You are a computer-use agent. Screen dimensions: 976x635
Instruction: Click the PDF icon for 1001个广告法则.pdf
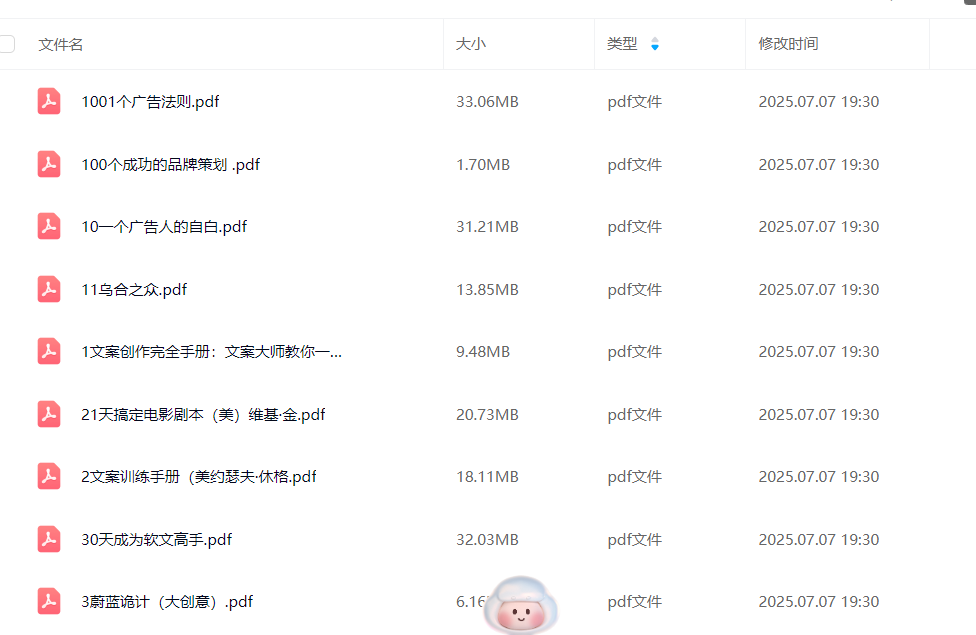[49, 102]
